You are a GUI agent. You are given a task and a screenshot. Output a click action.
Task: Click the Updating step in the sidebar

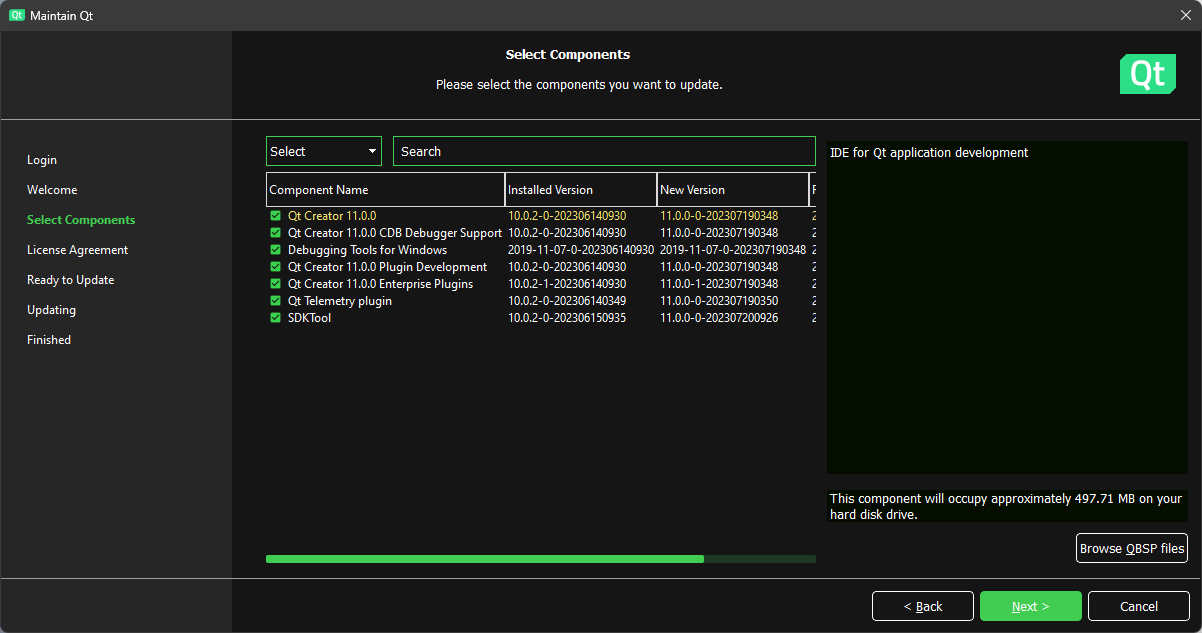(x=51, y=310)
